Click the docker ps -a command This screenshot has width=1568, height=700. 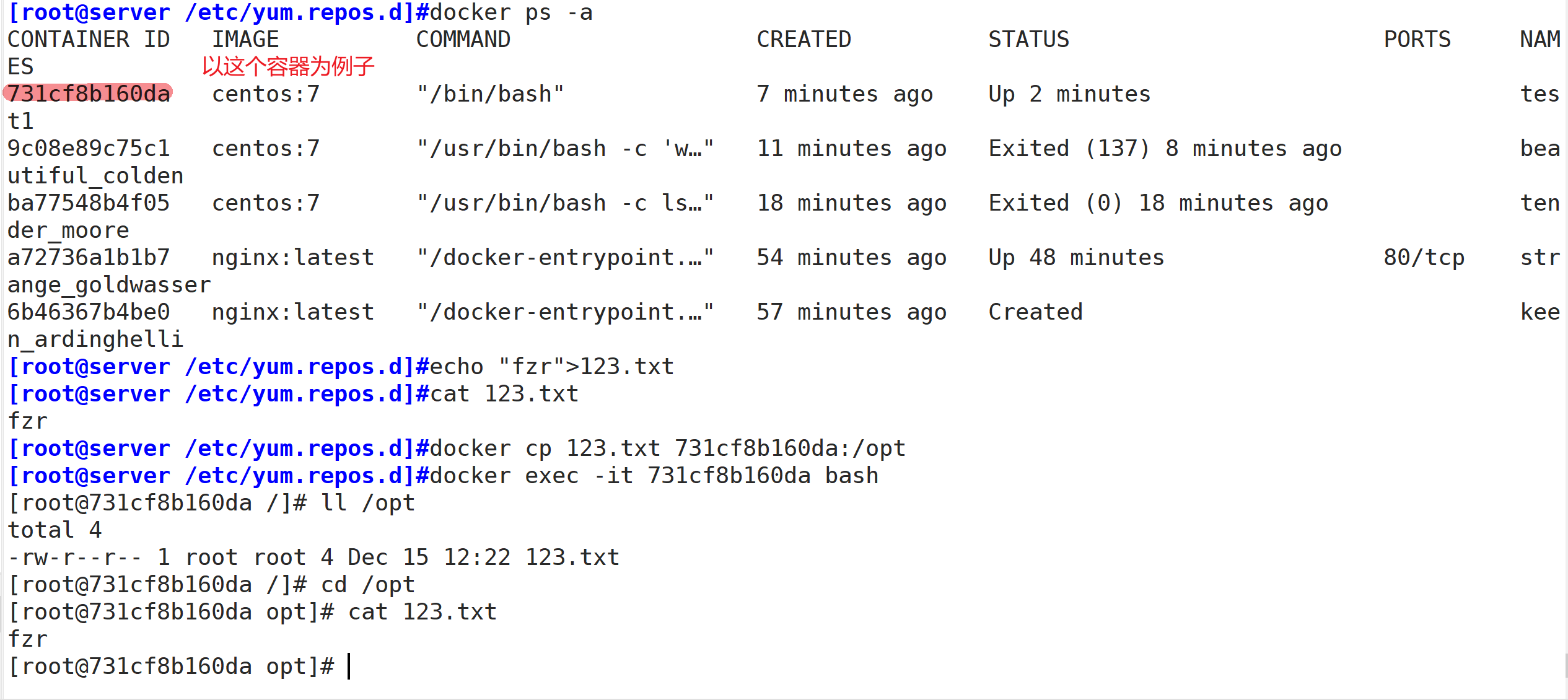[511, 12]
